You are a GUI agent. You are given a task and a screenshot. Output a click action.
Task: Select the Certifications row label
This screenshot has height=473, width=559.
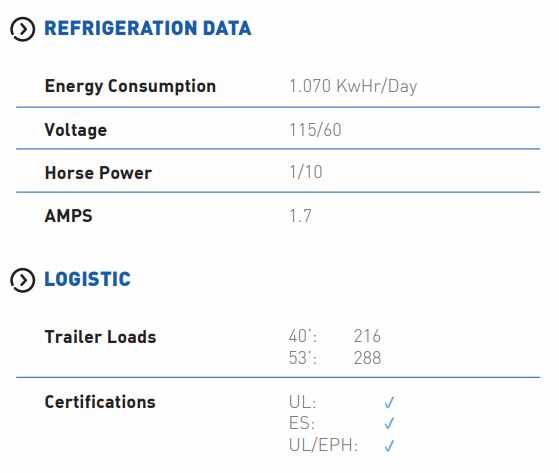(100, 402)
